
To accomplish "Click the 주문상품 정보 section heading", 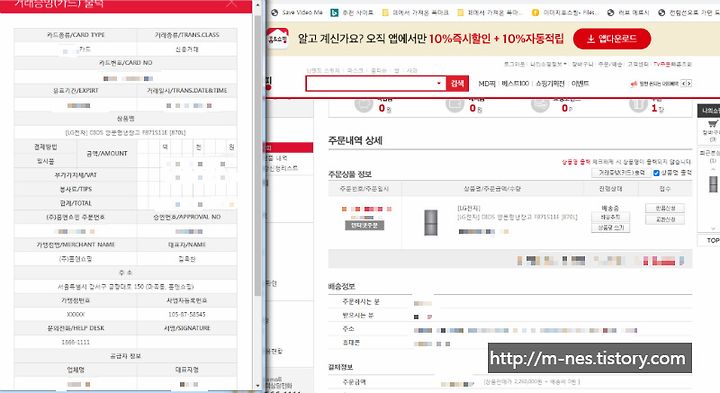I will click(350, 174).
